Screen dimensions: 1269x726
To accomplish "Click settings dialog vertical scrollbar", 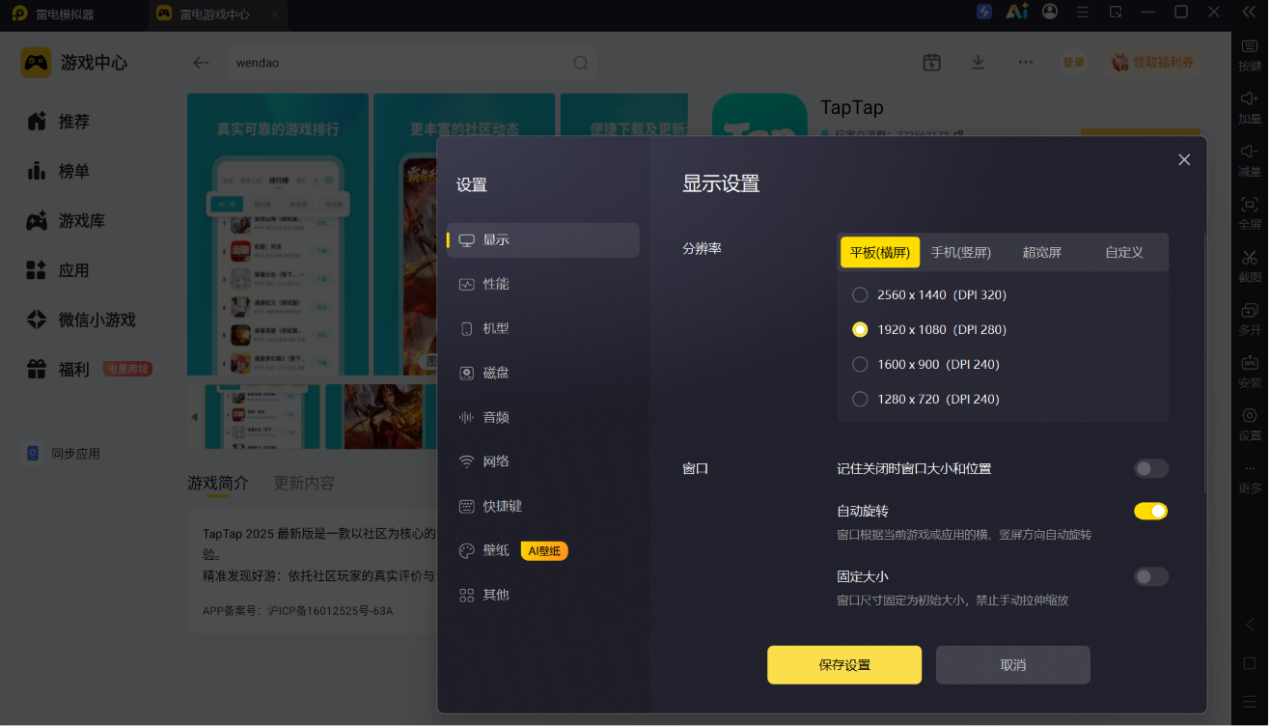I will click(x=1204, y=365).
